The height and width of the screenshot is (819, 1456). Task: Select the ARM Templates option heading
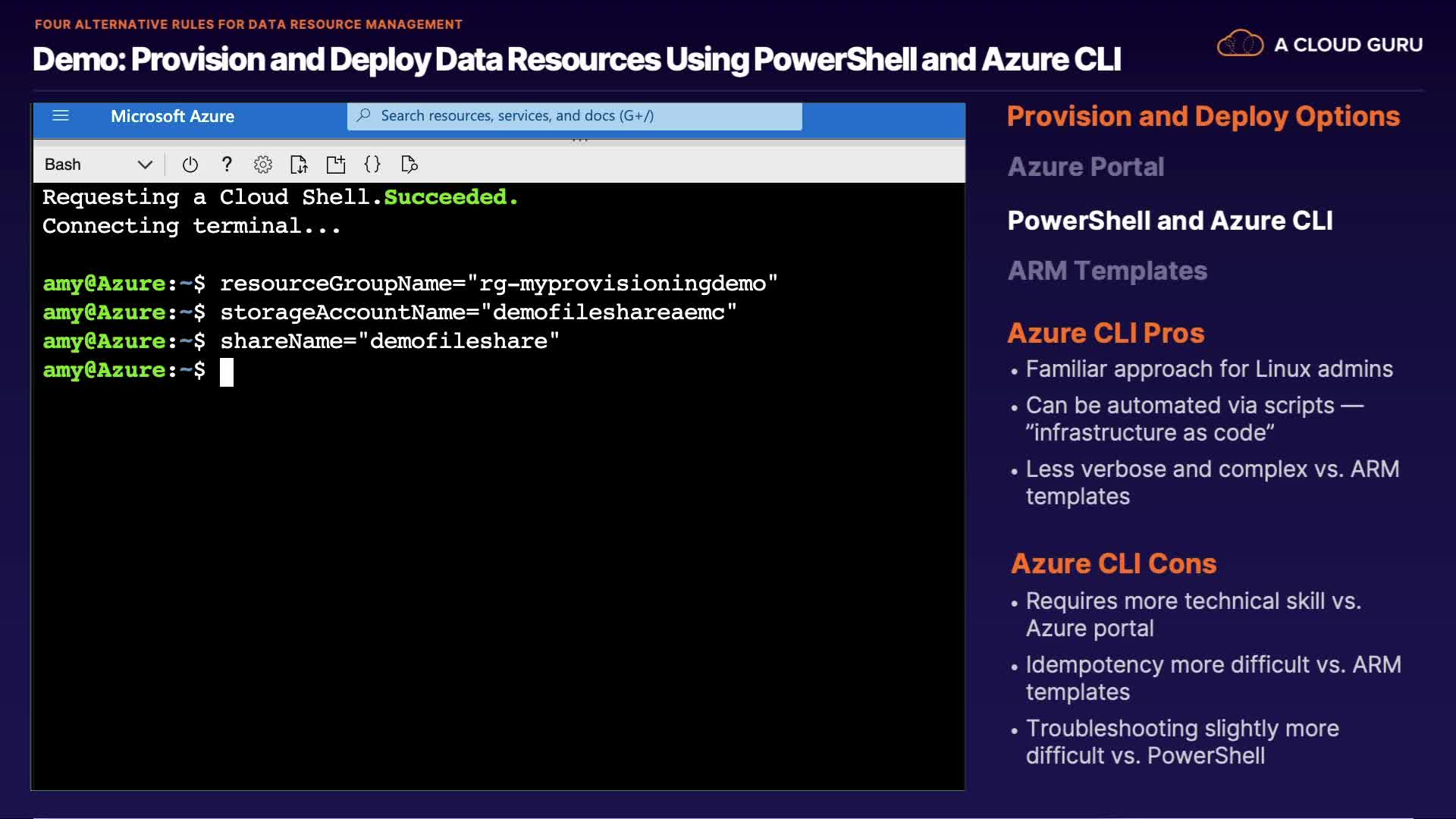pos(1106,271)
